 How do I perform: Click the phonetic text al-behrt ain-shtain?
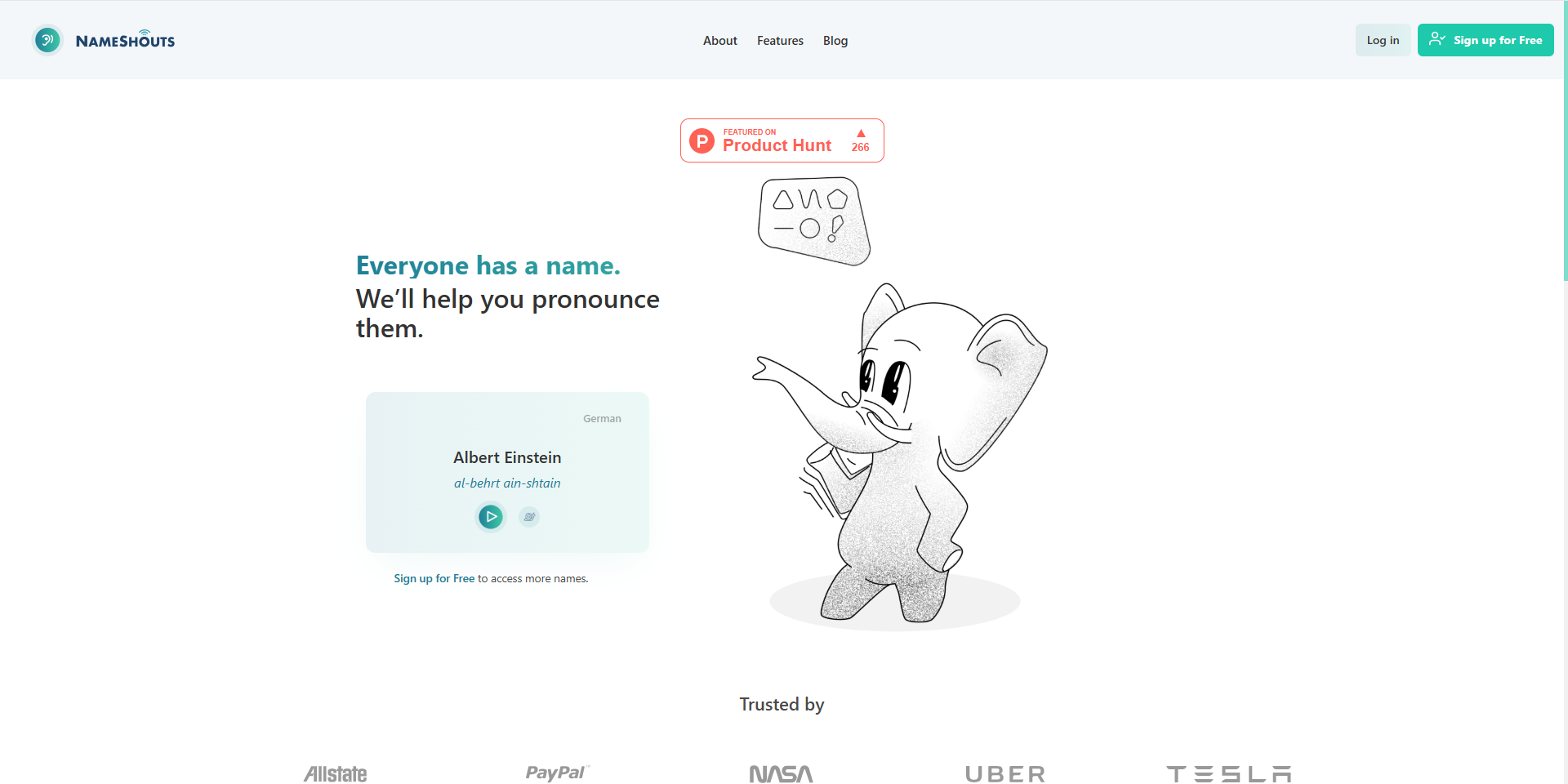tap(507, 483)
